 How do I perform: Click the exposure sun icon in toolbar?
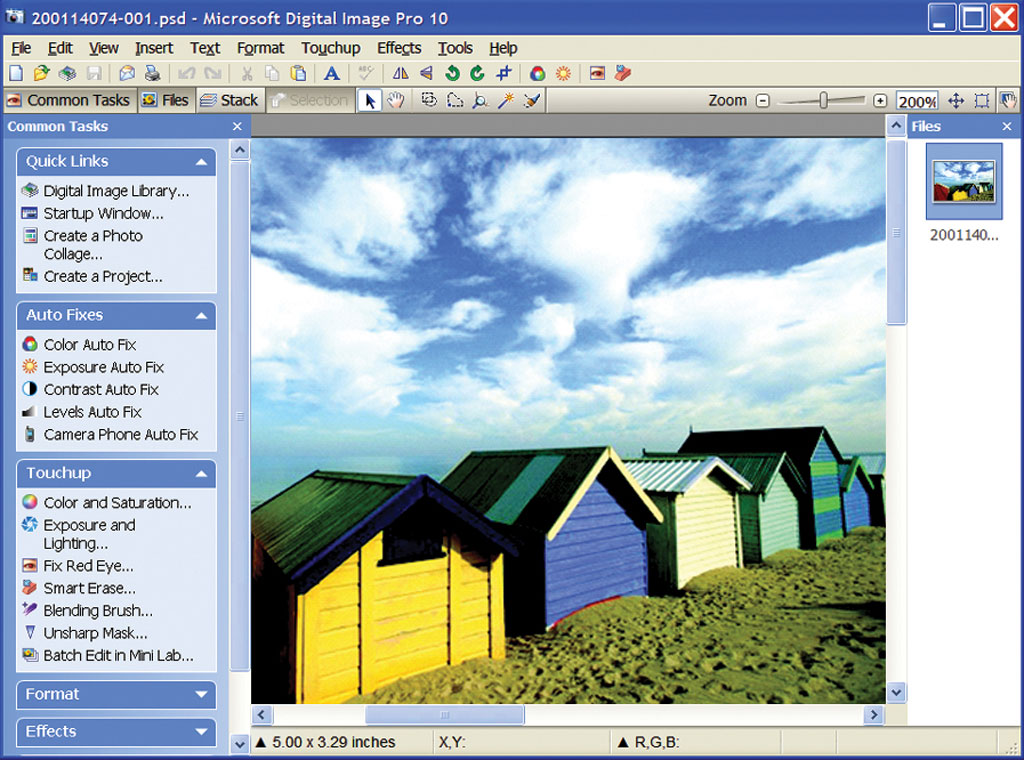click(563, 73)
